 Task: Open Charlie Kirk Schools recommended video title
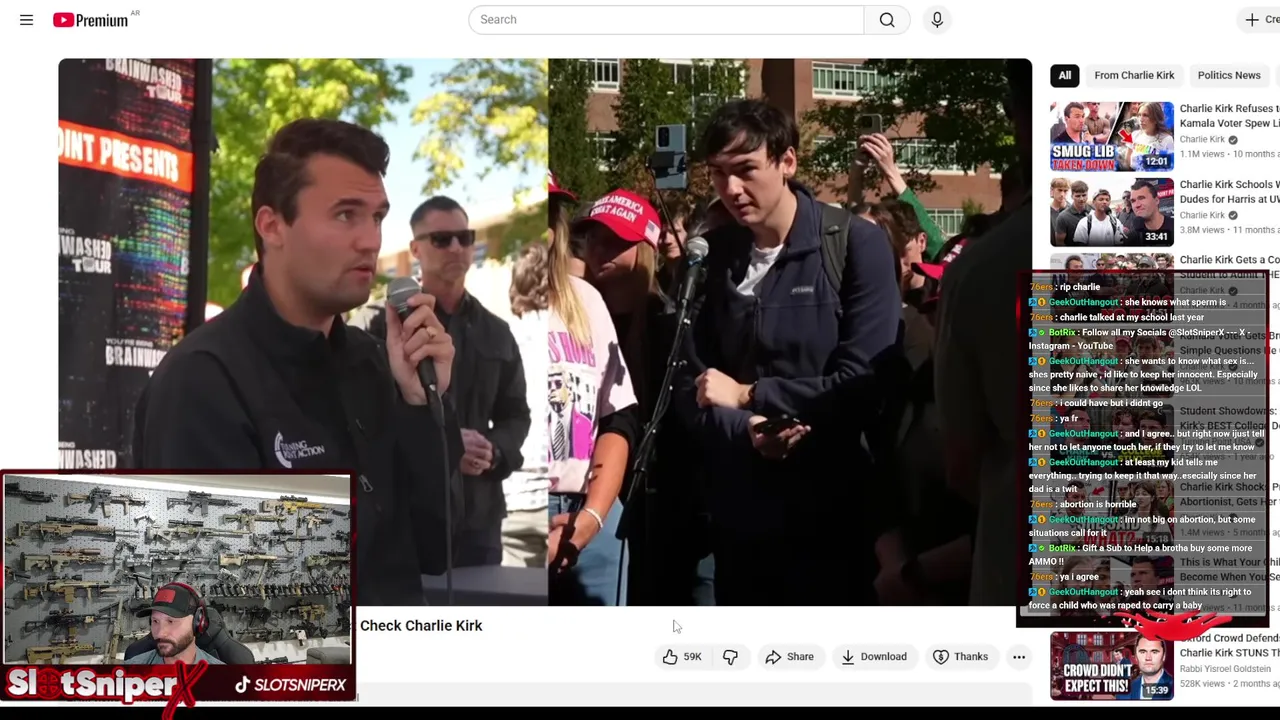point(1229,192)
